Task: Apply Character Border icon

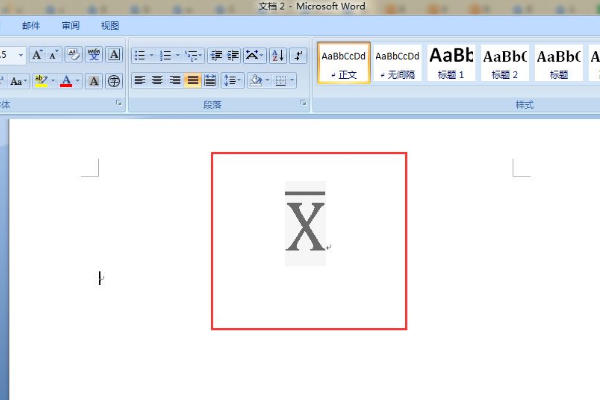Action: (114, 56)
